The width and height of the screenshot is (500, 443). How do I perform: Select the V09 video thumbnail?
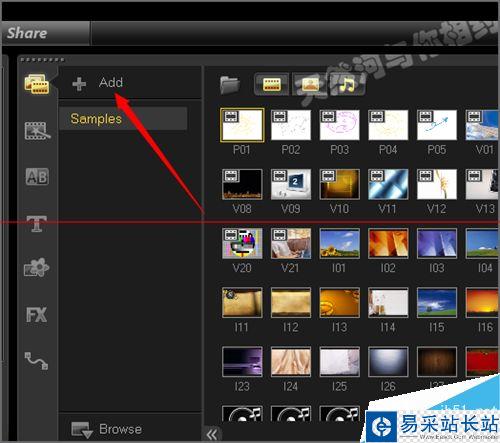coord(291,184)
